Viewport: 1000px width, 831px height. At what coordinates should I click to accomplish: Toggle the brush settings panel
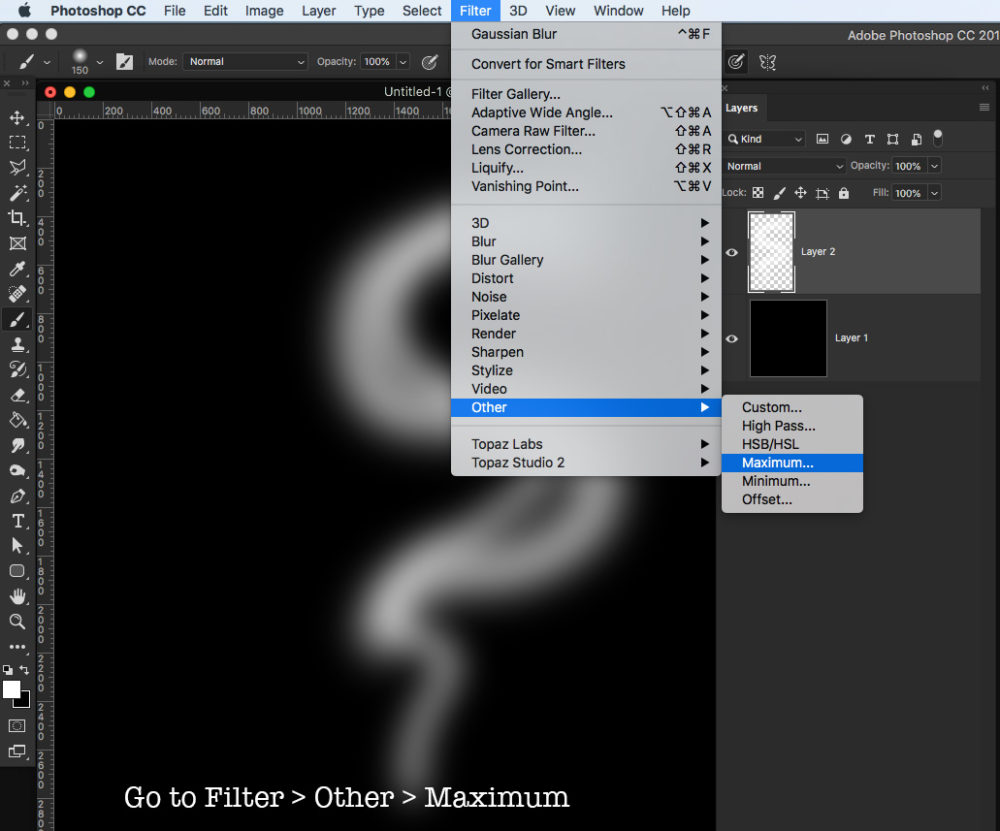[124, 61]
